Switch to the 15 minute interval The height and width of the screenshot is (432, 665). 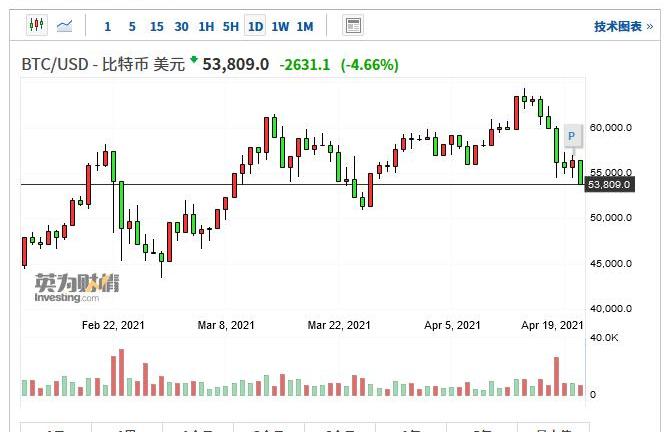click(156, 26)
